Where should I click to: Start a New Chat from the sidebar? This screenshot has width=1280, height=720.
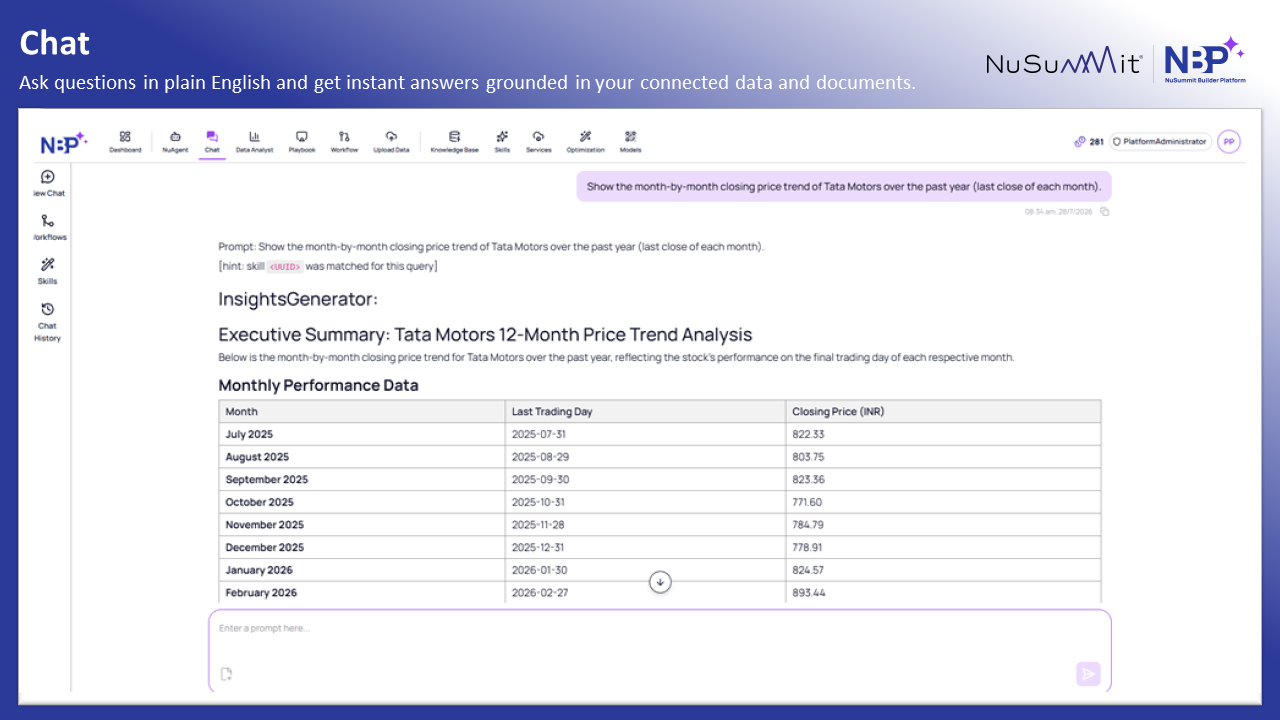pos(47,183)
